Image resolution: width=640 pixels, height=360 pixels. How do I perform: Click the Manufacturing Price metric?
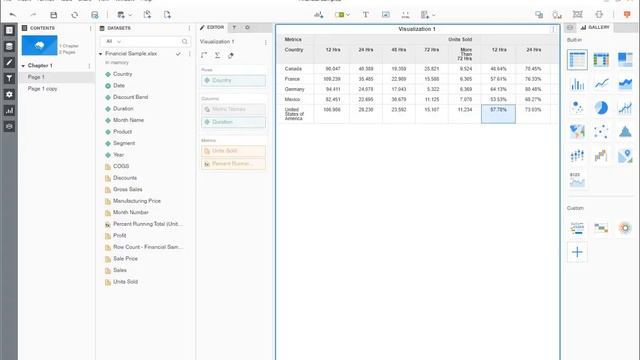[137, 201]
